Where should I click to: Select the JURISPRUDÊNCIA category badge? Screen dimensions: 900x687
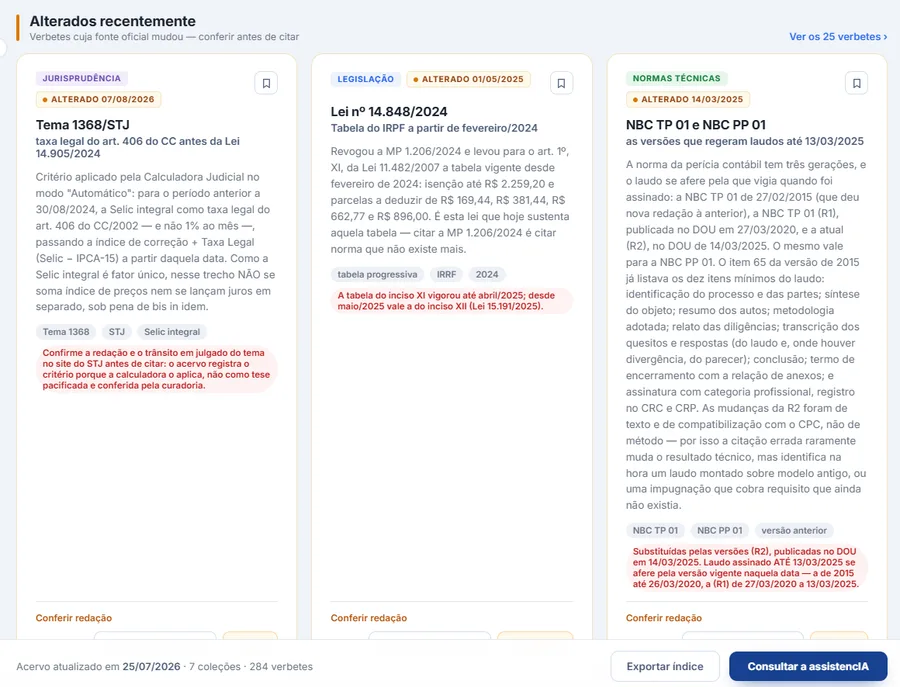point(82,78)
